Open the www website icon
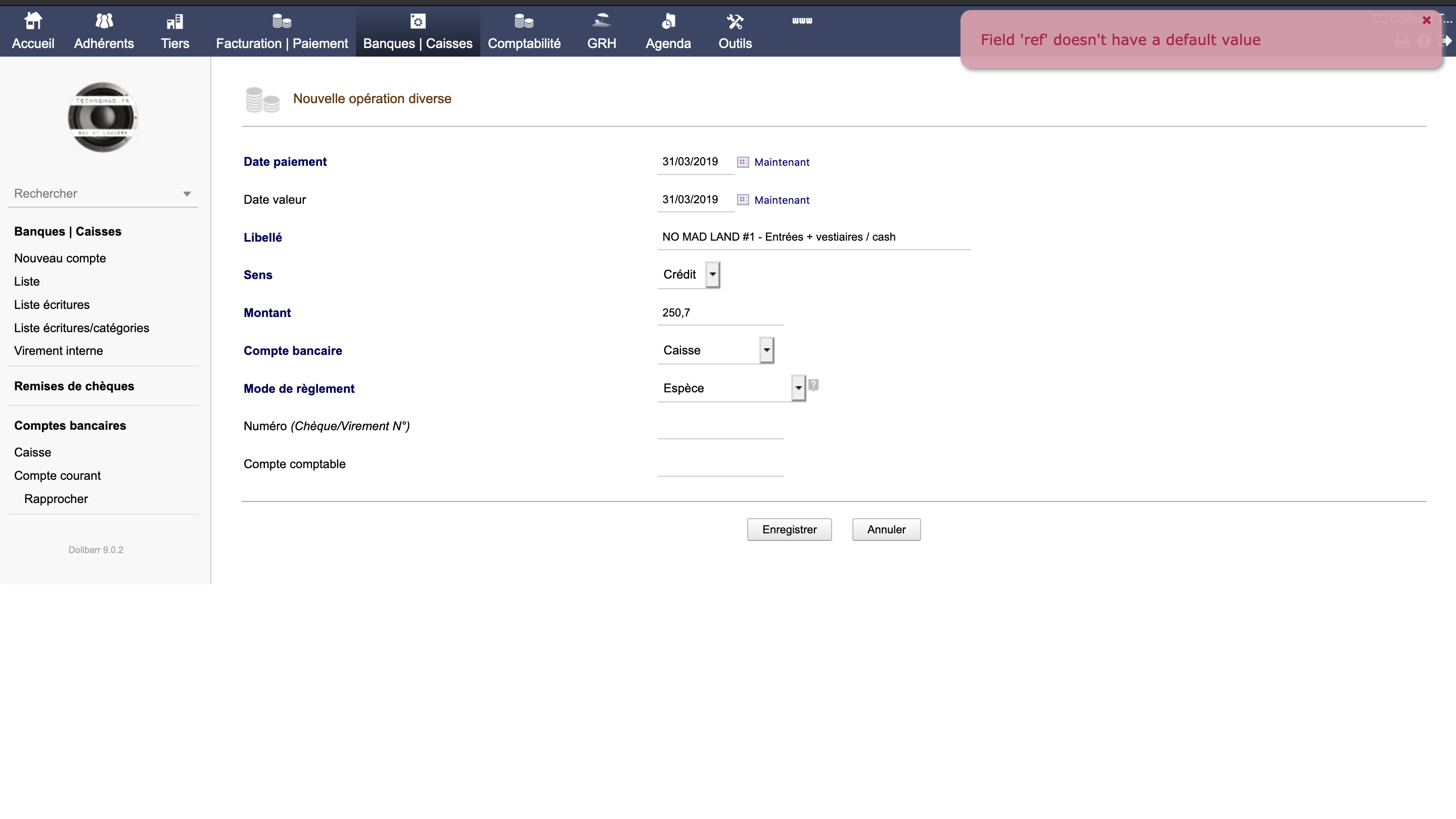 click(x=802, y=21)
